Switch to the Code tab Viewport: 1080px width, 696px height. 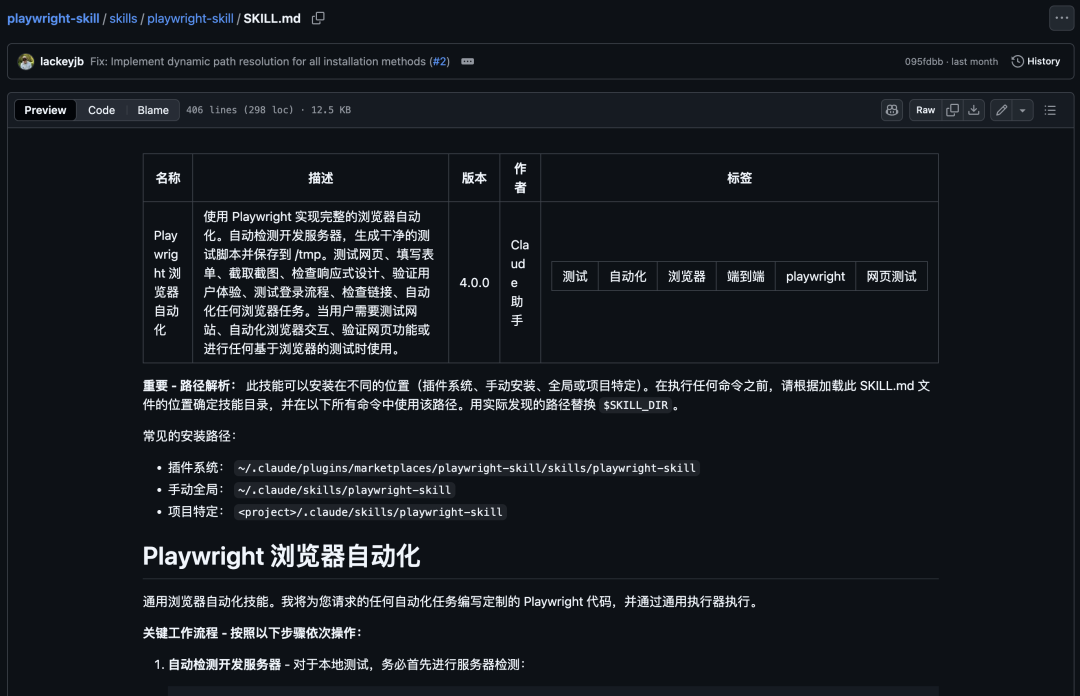coord(101,110)
